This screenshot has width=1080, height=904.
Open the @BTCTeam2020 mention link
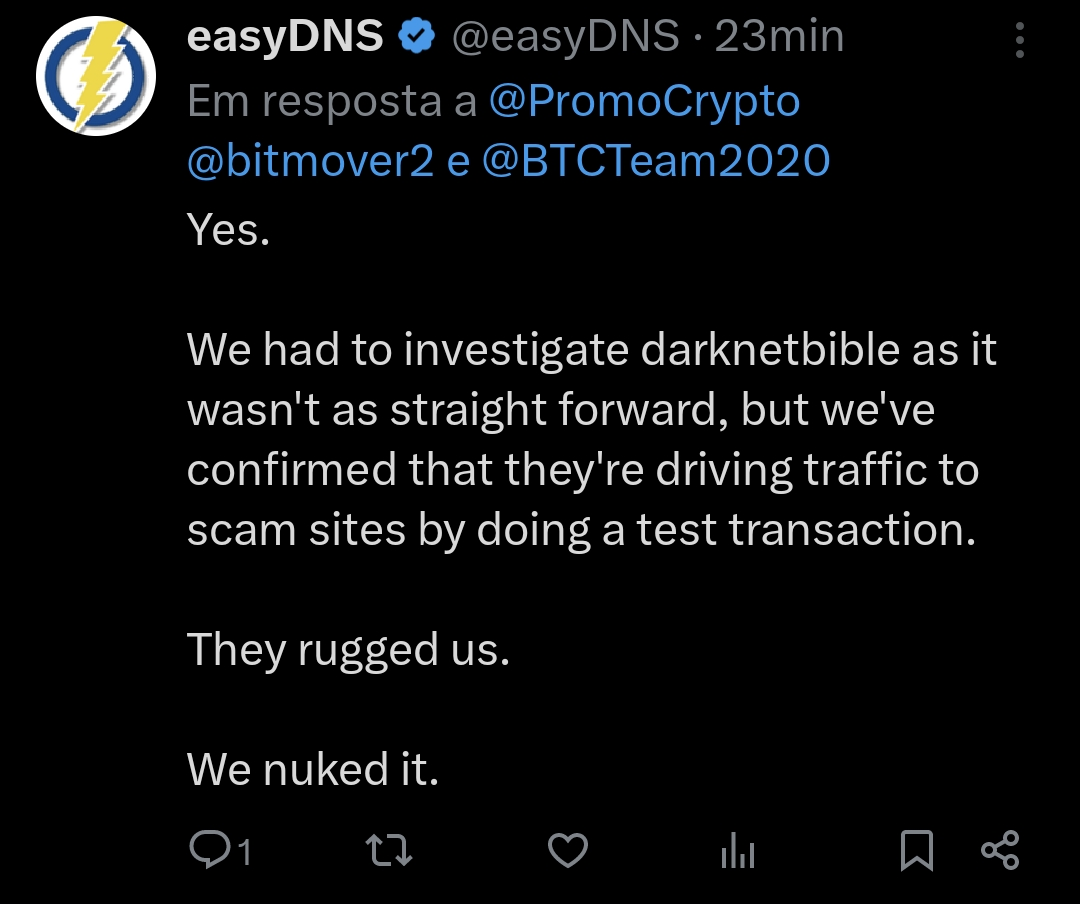(656, 161)
